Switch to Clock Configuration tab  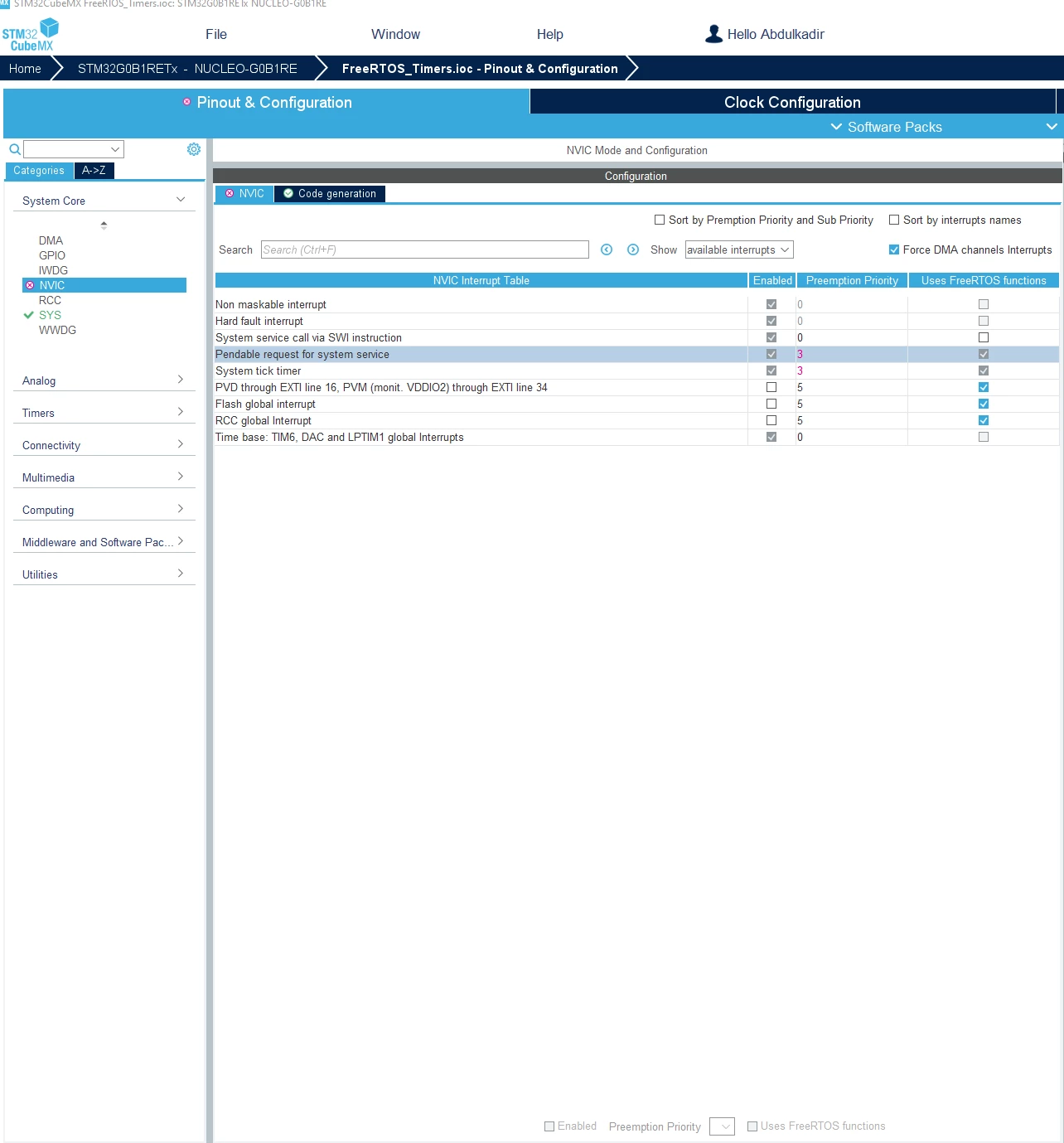tap(792, 102)
